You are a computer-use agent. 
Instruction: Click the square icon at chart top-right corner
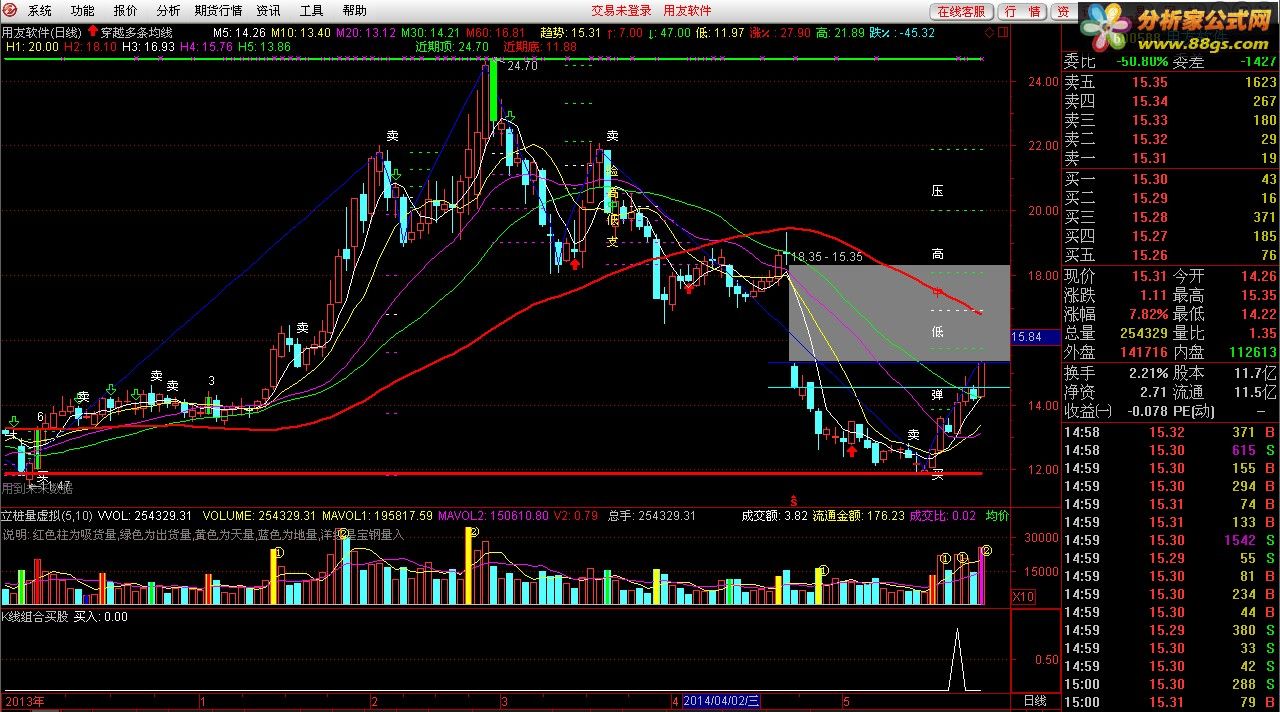click(x=1003, y=32)
